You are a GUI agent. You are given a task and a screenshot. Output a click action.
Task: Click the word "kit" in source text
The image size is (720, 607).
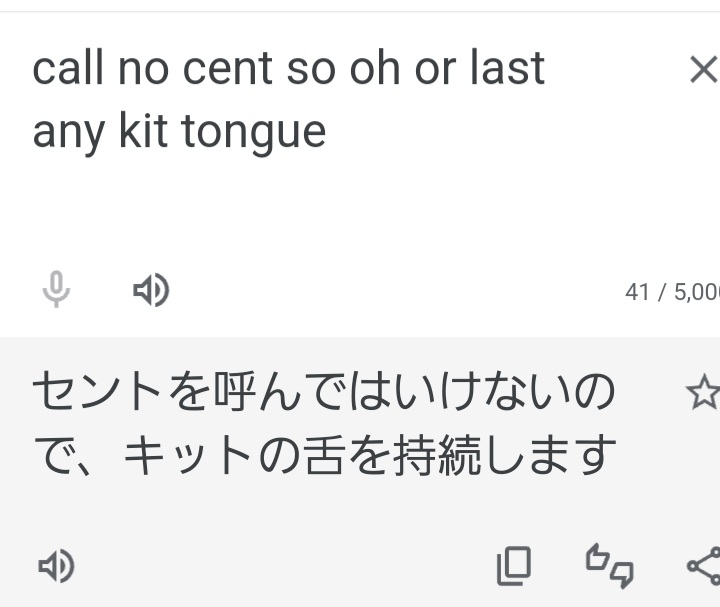[143, 131]
